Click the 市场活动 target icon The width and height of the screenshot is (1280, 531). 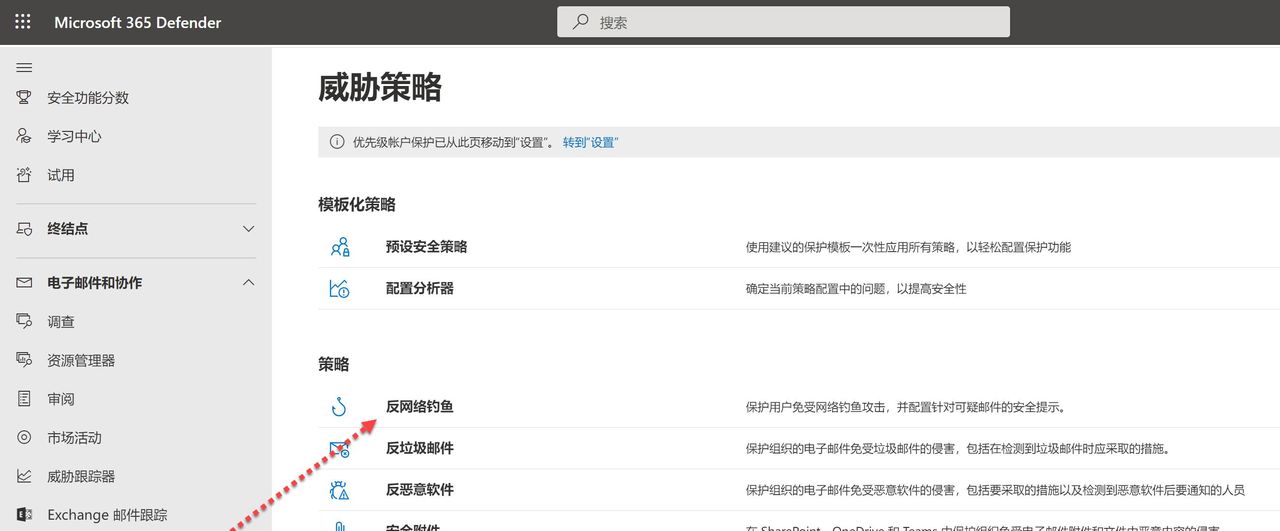(x=24, y=437)
